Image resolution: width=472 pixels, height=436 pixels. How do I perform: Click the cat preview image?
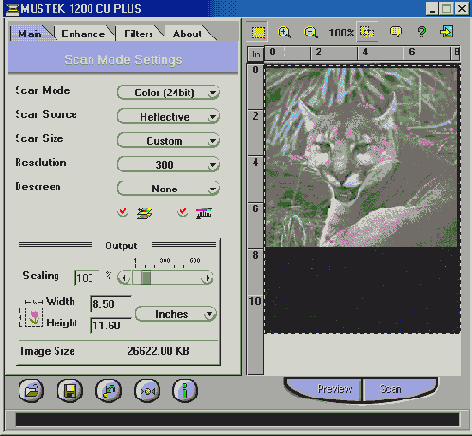pos(361,157)
